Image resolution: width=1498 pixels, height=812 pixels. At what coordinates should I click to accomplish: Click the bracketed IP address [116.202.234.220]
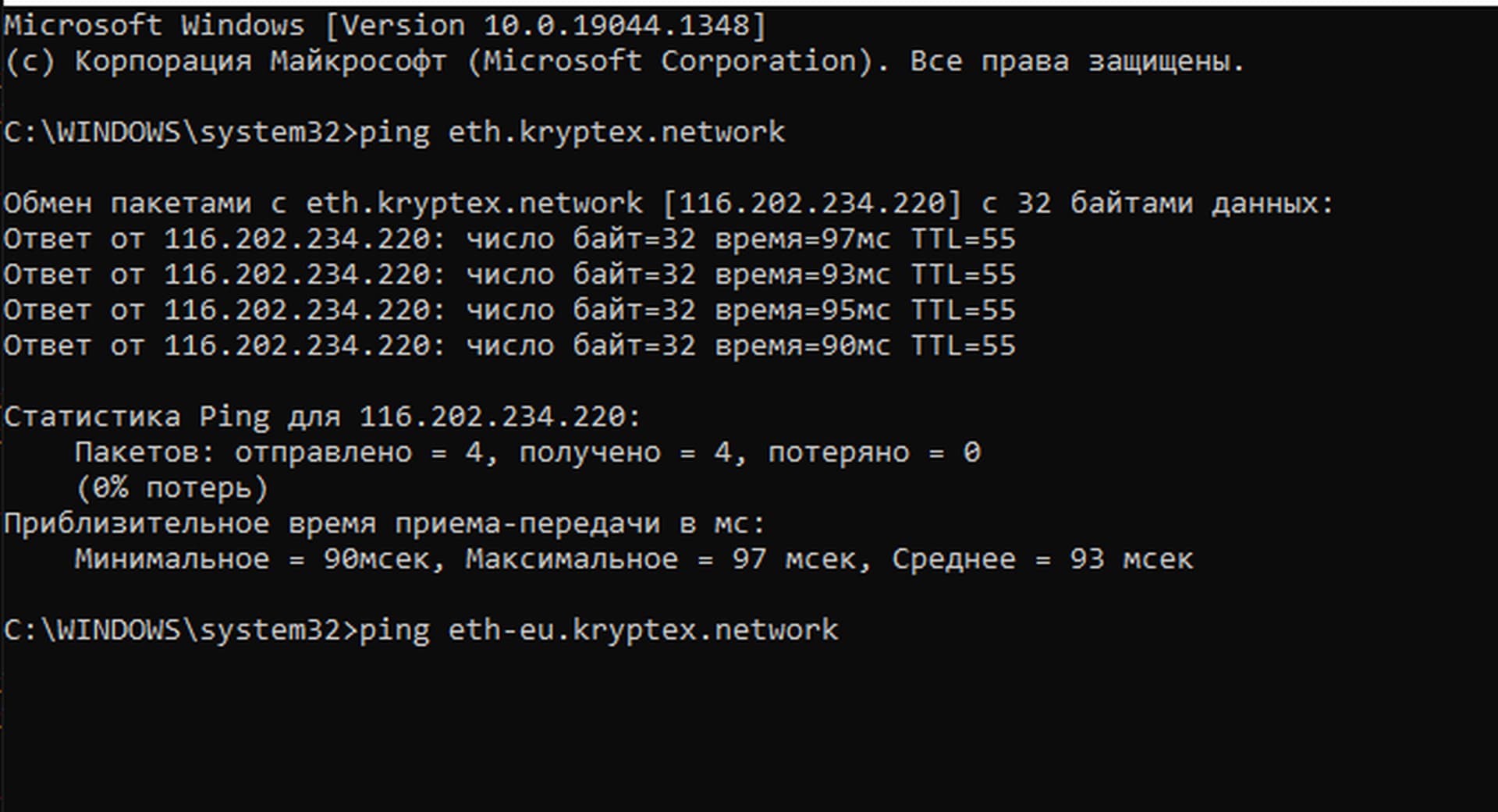click(x=811, y=204)
